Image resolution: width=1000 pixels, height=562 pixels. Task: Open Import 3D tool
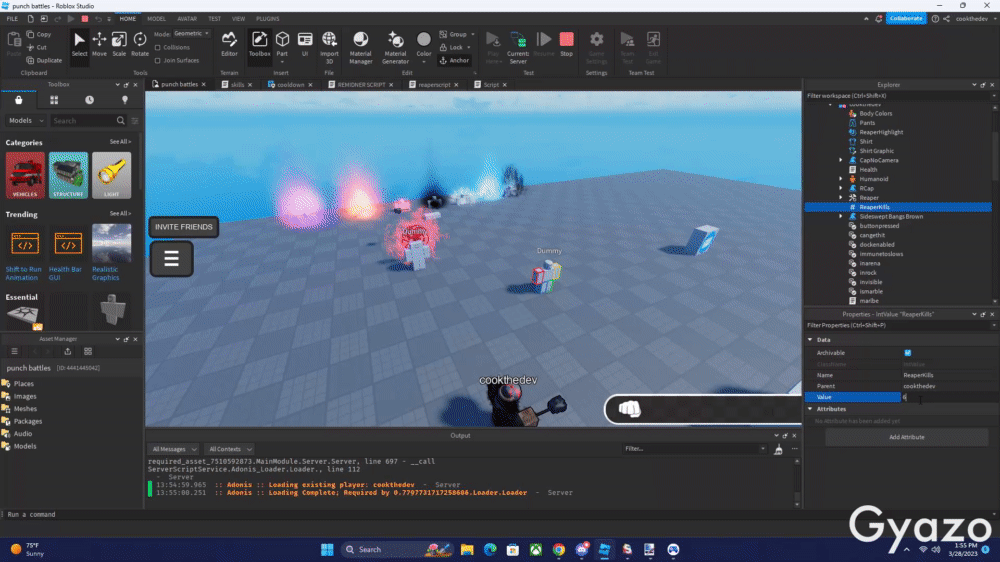[329, 47]
